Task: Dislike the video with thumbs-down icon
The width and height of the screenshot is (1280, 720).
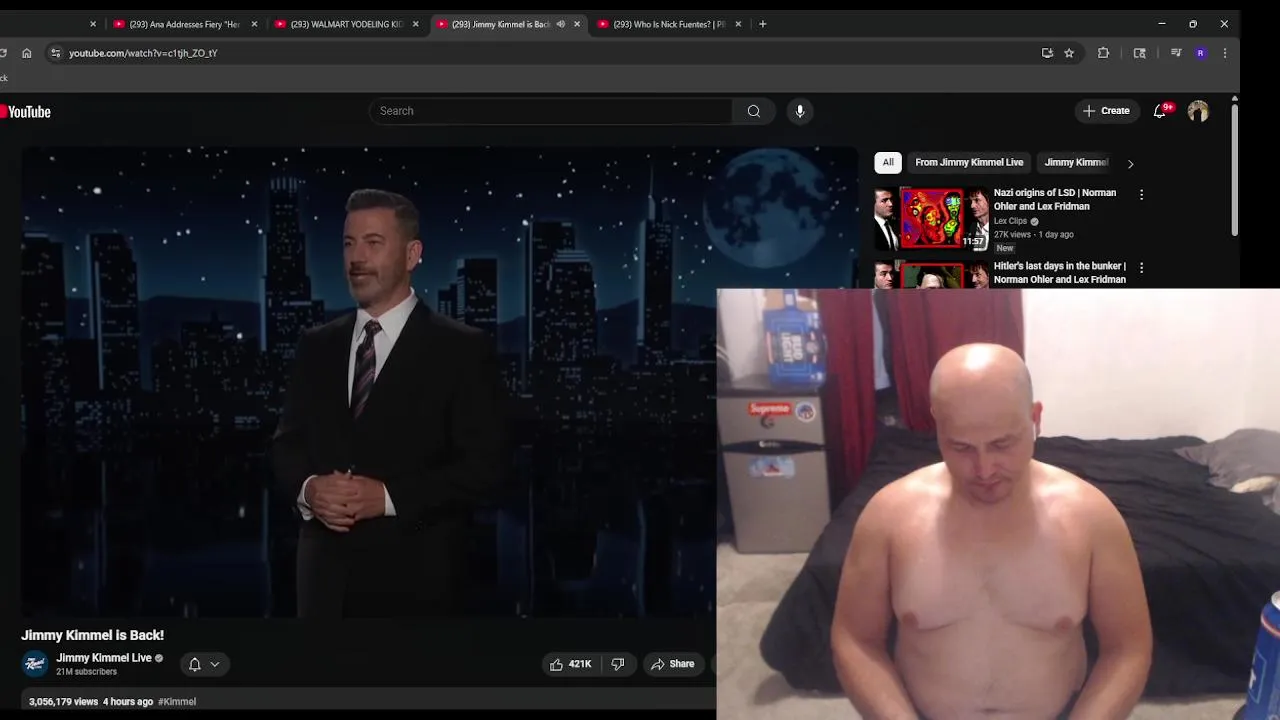Action: [618, 664]
